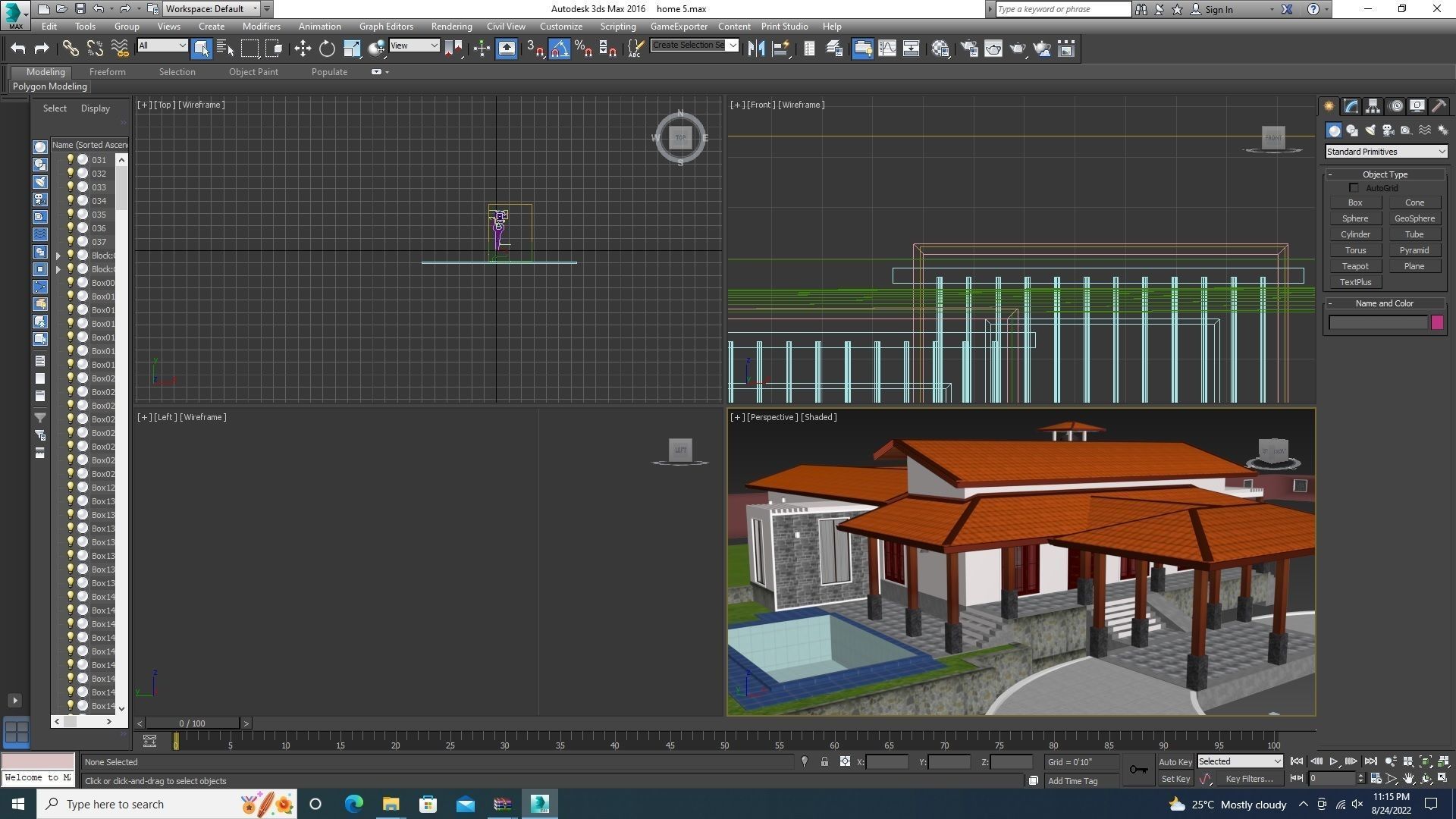The height and width of the screenshot is (819, 1456).
Task: Click the Sphere object type button
Action: [x=1355, y=219]
